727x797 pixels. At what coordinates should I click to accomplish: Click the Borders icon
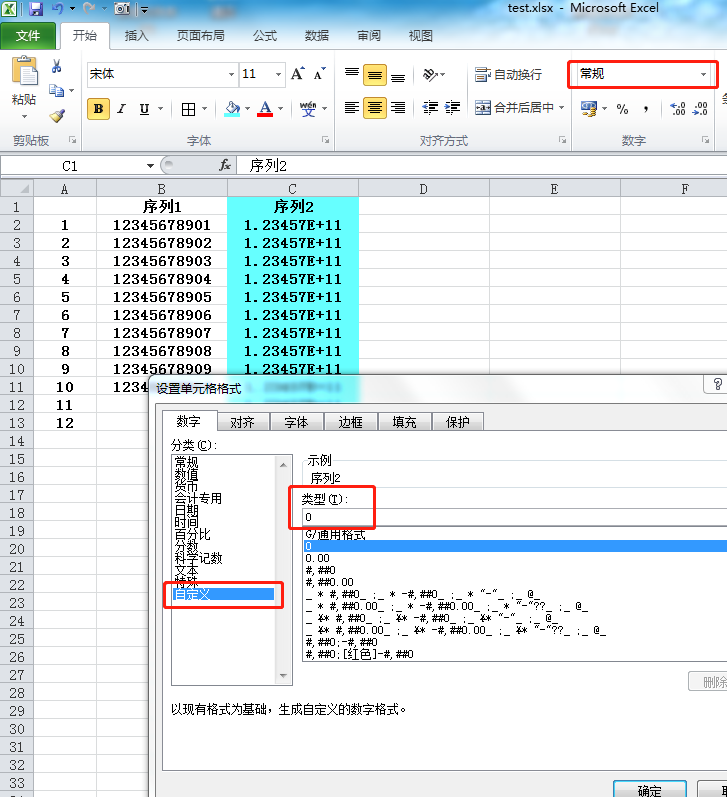189,109
